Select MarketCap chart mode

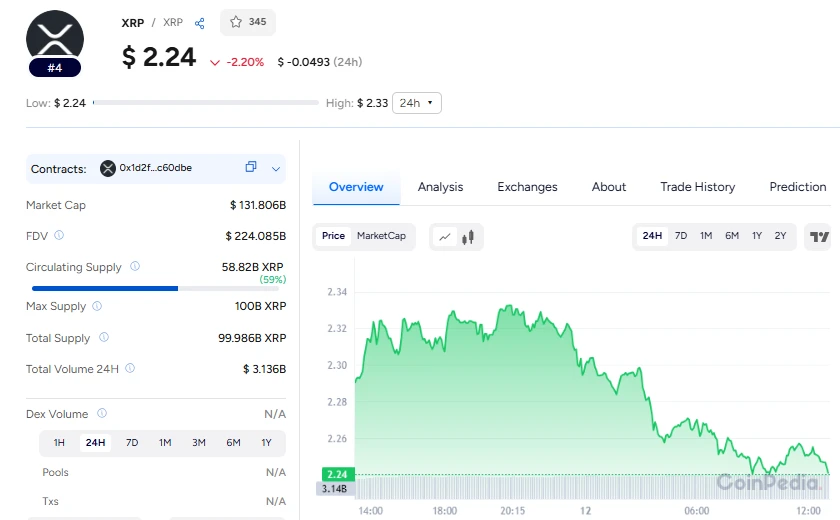381,236
